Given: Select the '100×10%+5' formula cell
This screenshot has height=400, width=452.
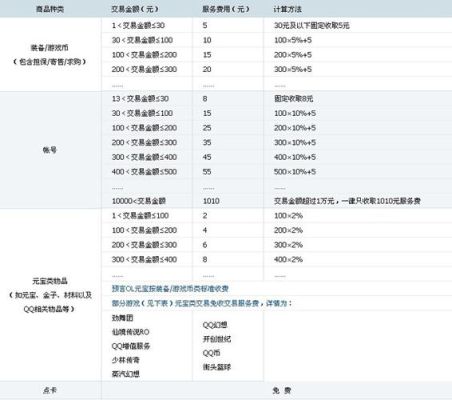Looking at the screenshot, I should (x=295, y=113).
